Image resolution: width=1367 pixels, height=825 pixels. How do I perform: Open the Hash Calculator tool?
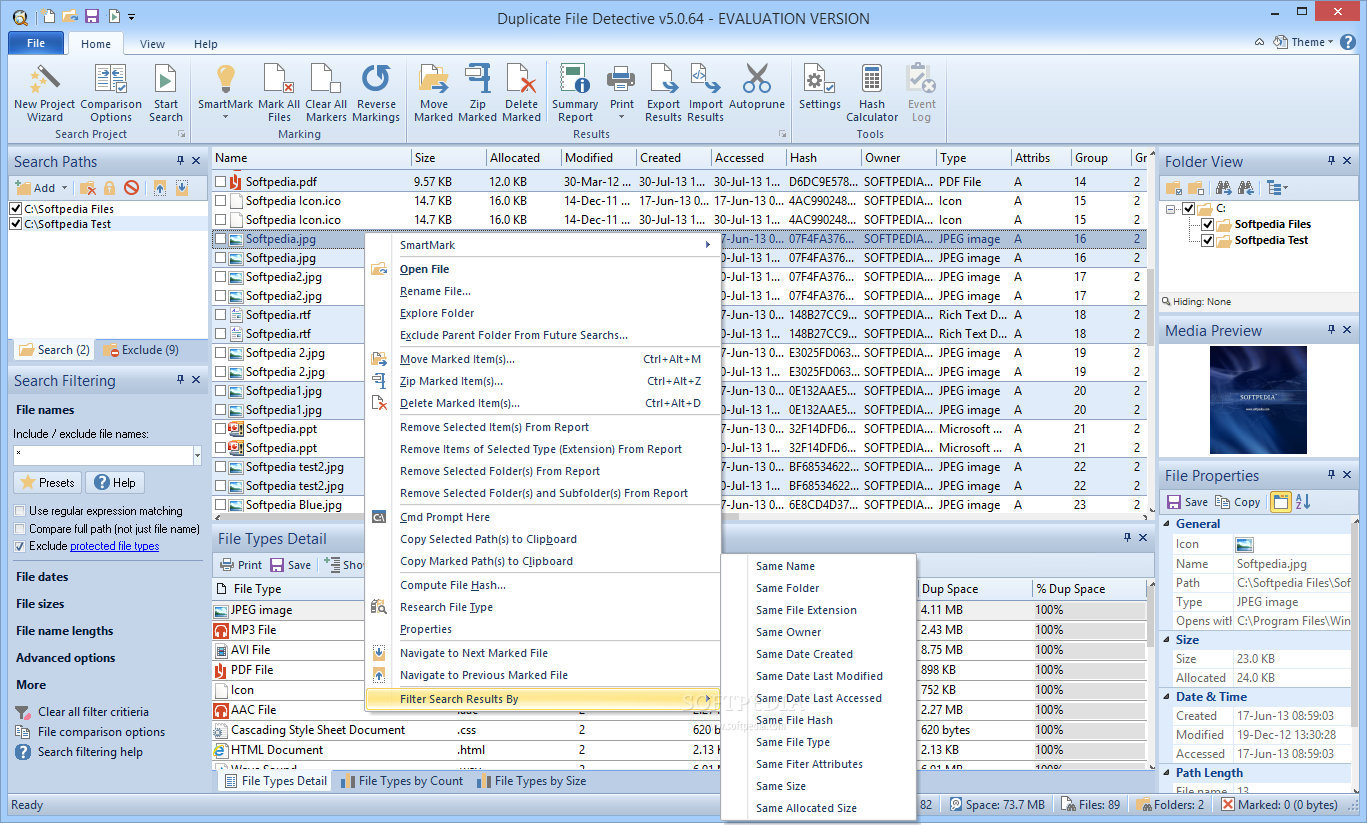(872, 93)
